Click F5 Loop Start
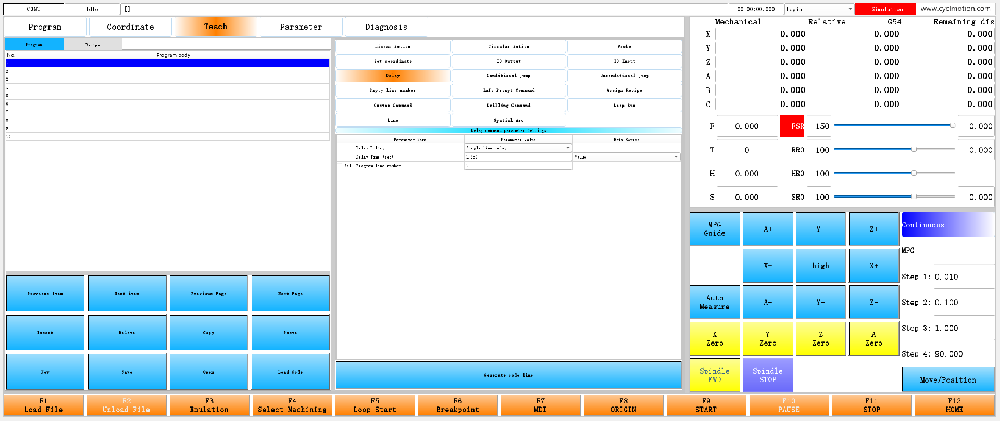This screenshot has height=421, width=1000. point(375,405)
